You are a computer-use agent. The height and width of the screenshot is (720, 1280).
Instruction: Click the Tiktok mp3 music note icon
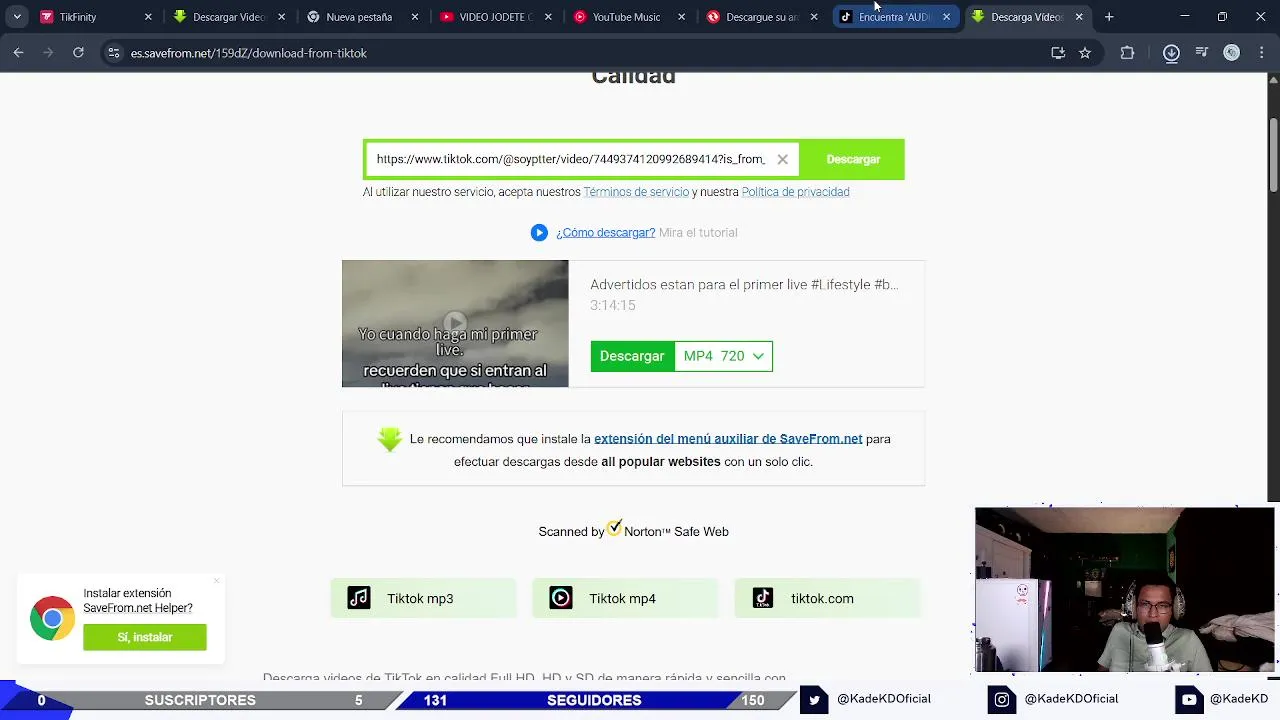click(x=359, y=598)
